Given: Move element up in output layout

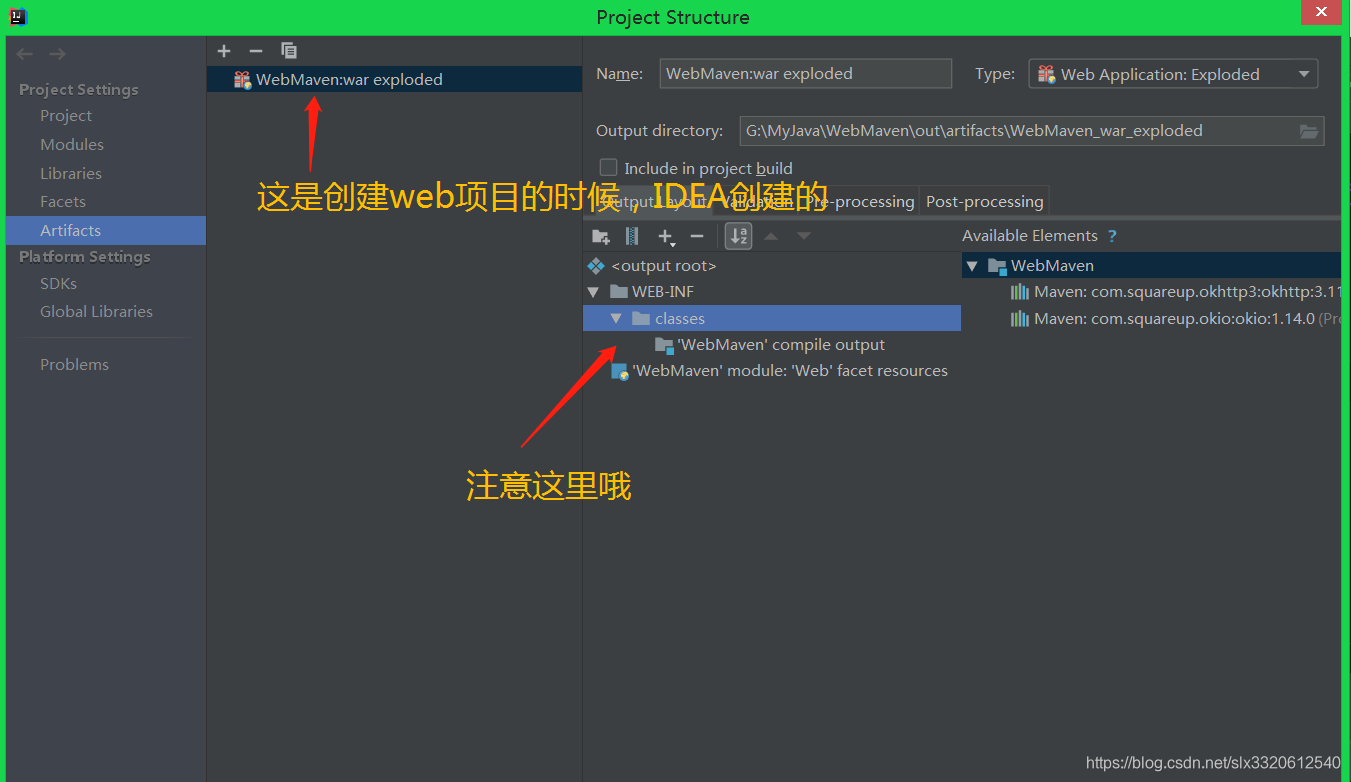Looking at the screenshot, I should (x=771, y=236).
